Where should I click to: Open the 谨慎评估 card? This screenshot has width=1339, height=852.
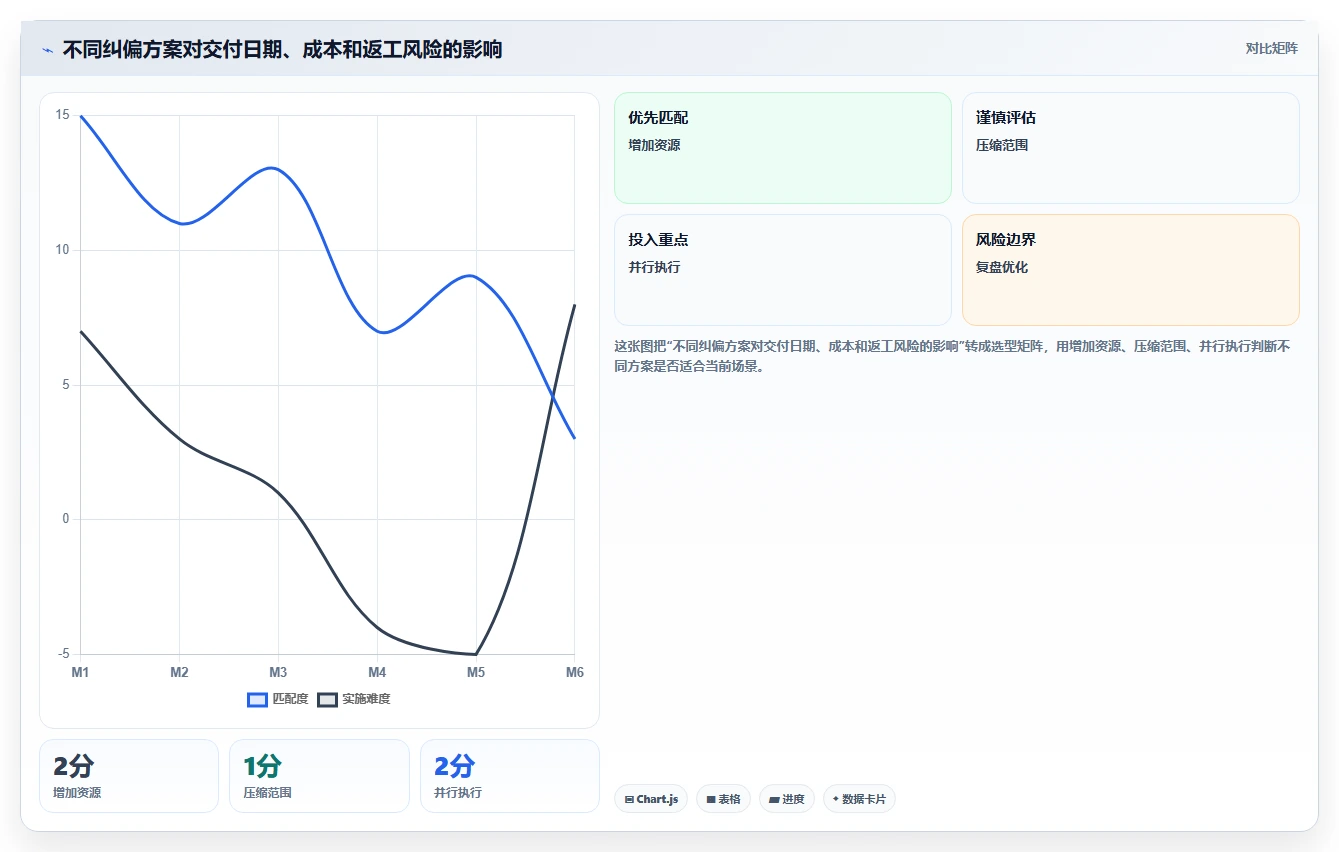[x=1131, y=148]
